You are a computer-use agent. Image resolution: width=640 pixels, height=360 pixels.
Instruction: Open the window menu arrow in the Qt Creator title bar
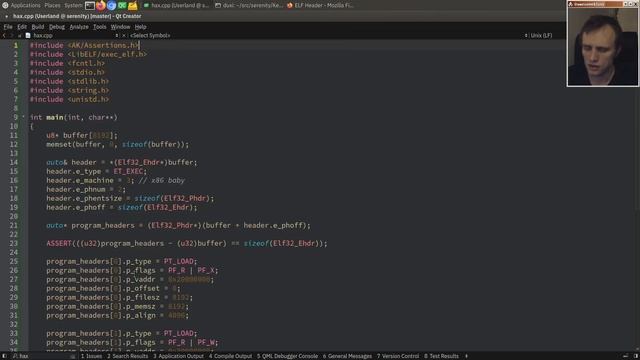point(7,16)
